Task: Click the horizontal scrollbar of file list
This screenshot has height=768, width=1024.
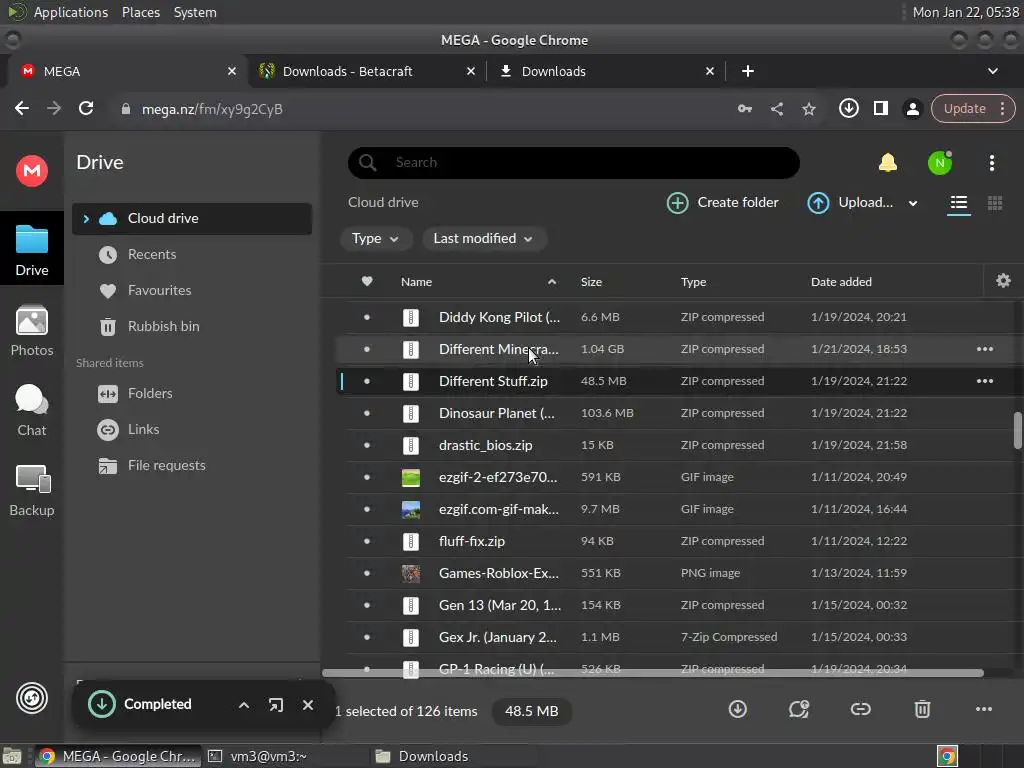Action: (x=653, y=673)
